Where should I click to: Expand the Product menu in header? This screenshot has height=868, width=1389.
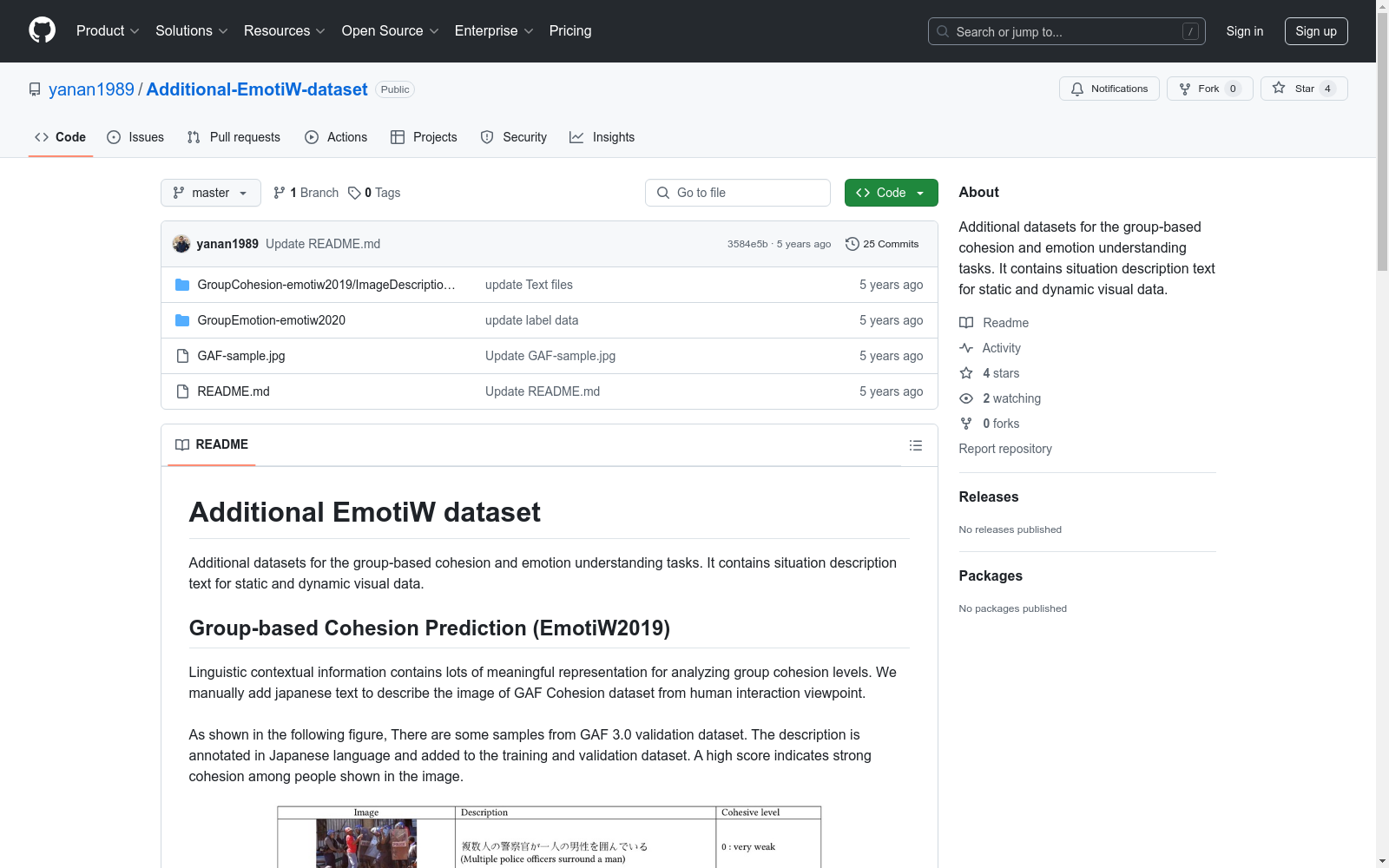108,31
